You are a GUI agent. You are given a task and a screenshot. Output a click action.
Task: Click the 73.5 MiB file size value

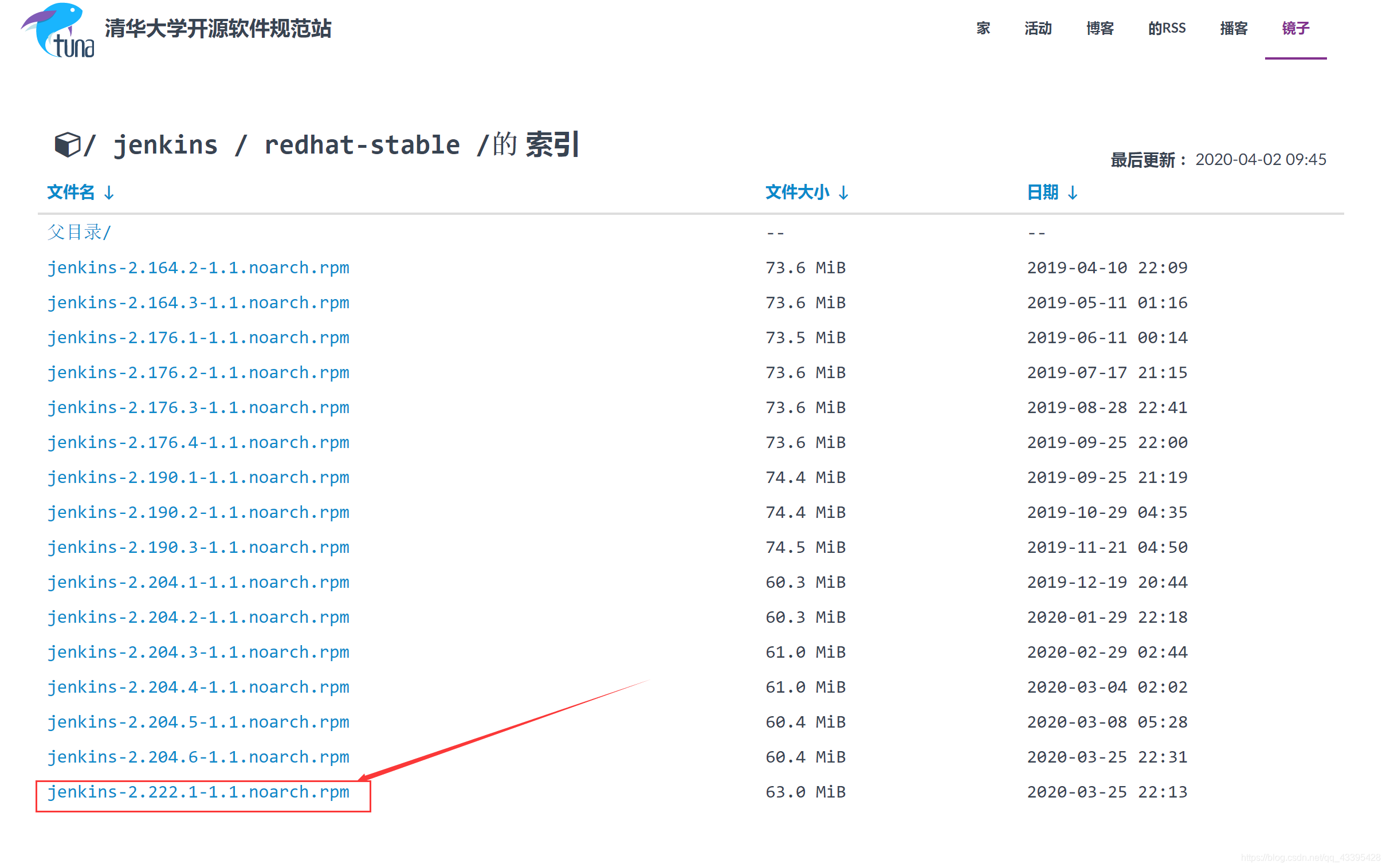click(x=805, y=337)
